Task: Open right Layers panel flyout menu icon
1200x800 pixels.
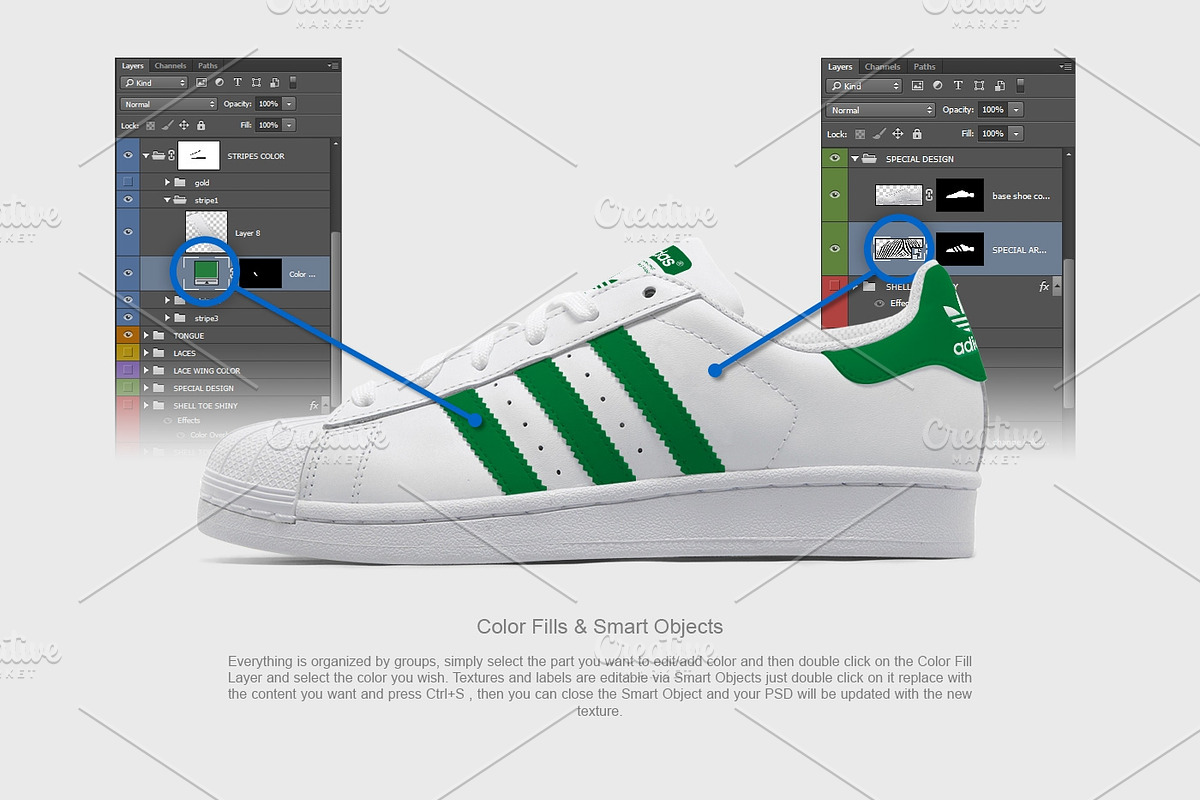Action: click(x=1067, y=67)
